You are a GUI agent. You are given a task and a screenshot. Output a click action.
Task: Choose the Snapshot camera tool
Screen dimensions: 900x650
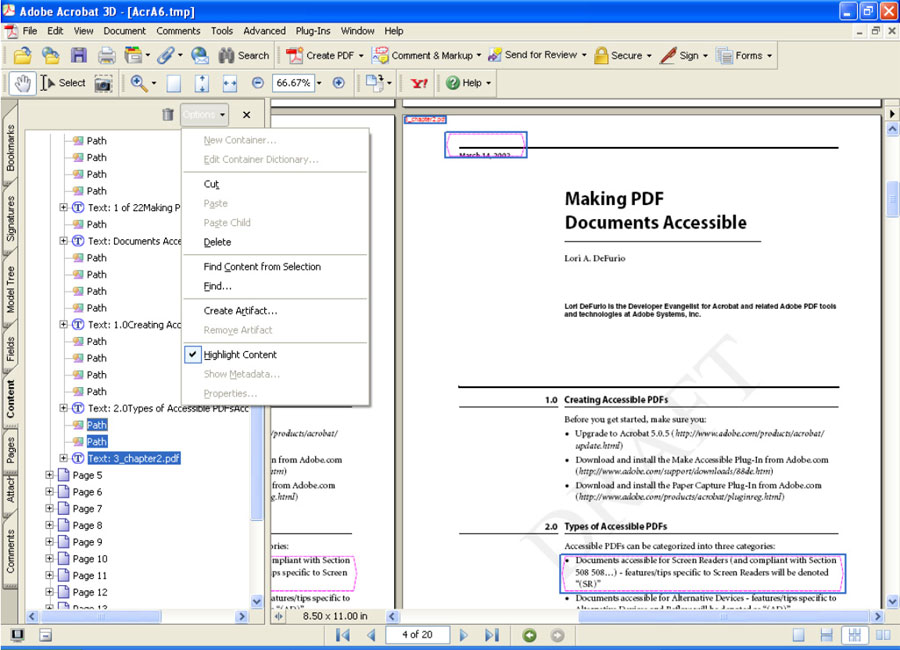click(103, 83)
